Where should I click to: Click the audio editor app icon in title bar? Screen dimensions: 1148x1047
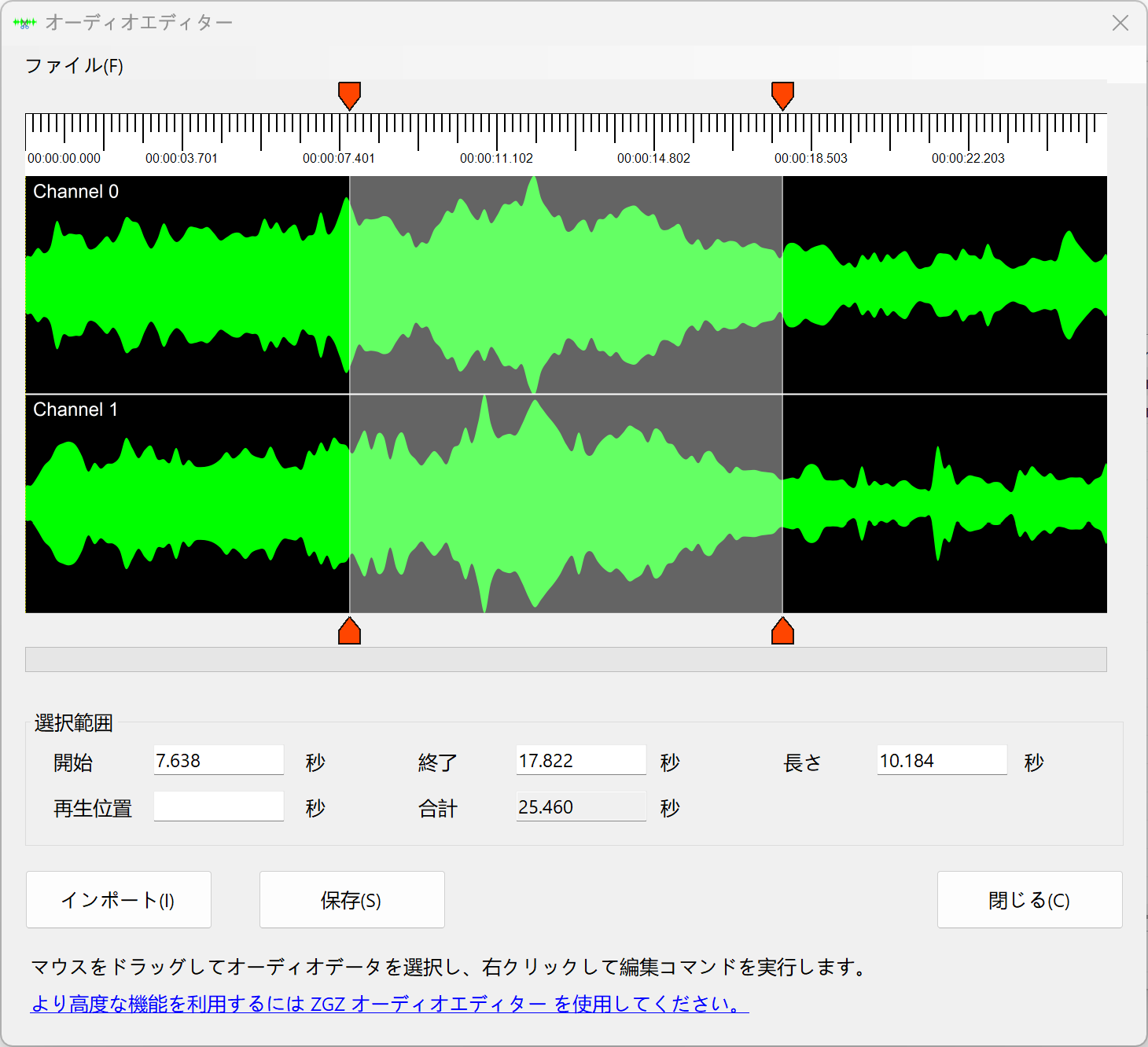(25, 23)
